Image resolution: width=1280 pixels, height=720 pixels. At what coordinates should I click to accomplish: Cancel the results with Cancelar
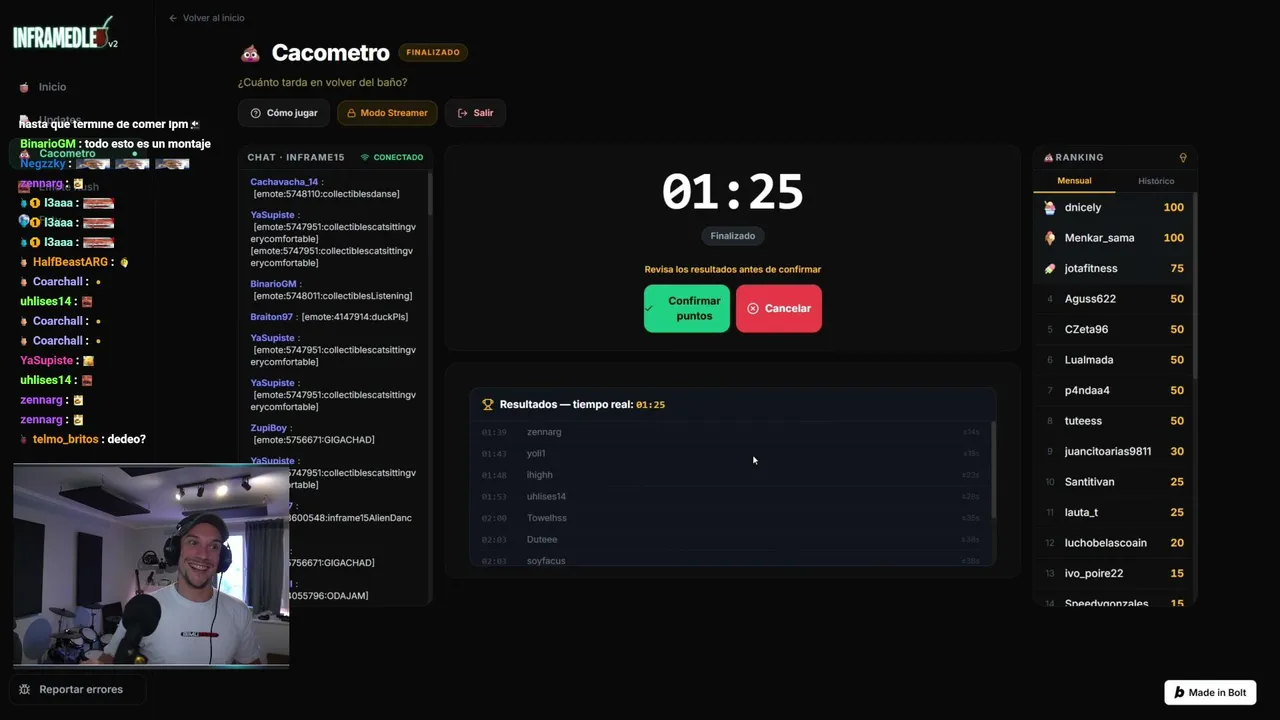[x=779, y=308]
